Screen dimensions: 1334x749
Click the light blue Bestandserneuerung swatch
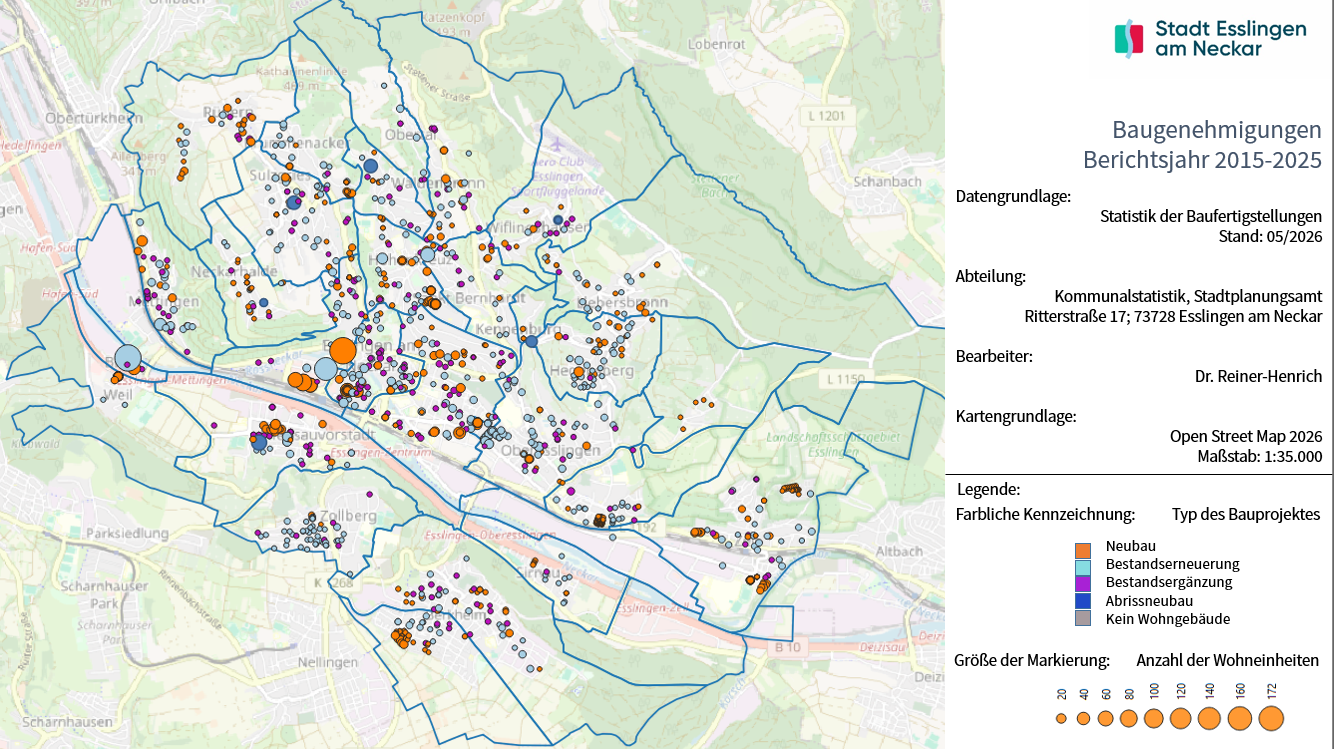pyautogui.click(x=1082, y=566)
